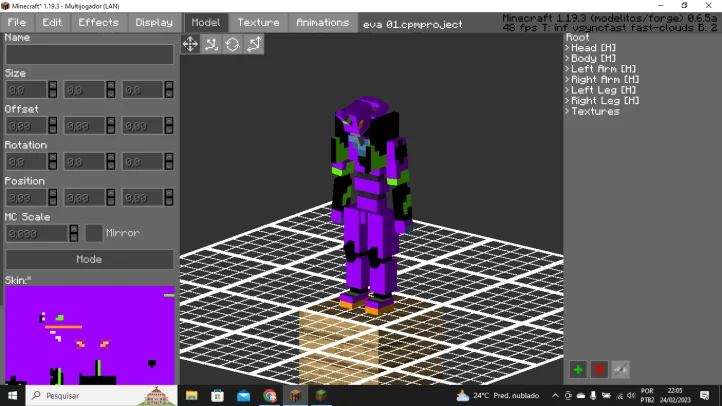
Task: Select the offset gizmo tool
Action: [x=211, y=44]
